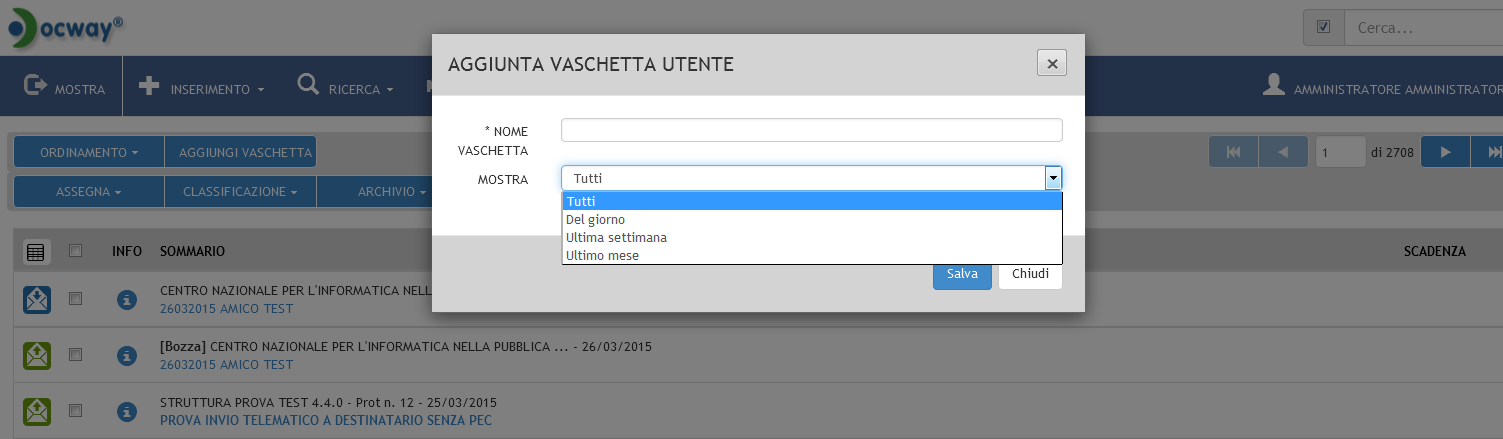Viewport: 1503px width, 439px height.
Task: Focus the Nome Vaschetta text field
Action: point(811,131)
